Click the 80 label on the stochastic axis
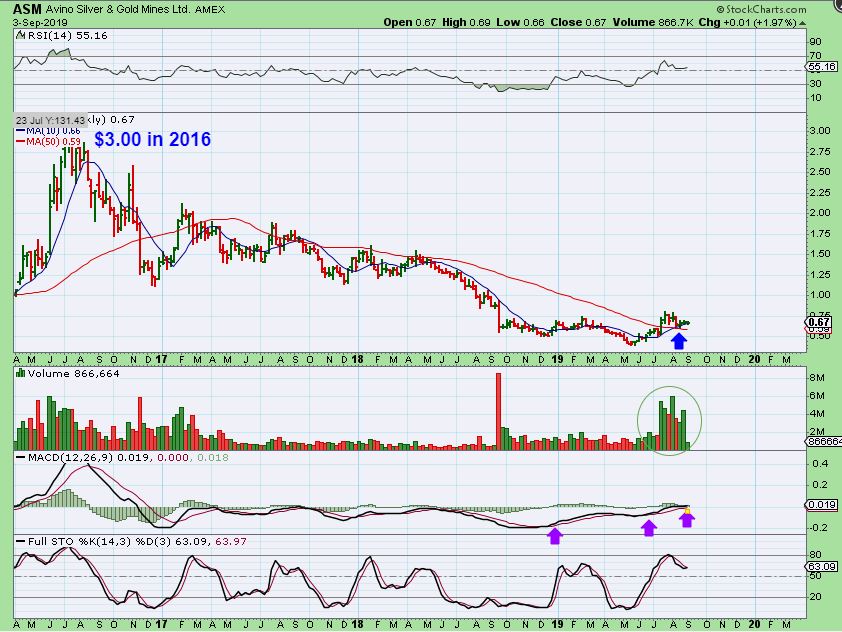 pos(815,555)
